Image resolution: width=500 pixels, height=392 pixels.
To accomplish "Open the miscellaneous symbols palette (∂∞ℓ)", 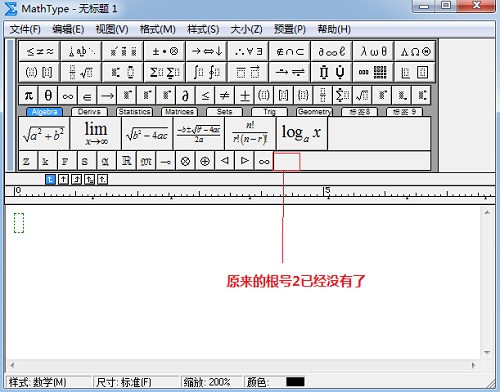I will coord(331,51).
